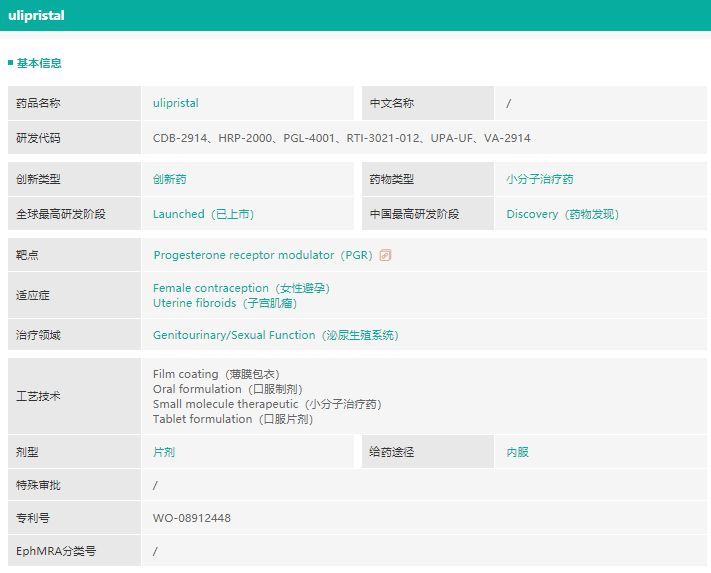
Task: Open the 小分子治疗药 link in 药物类型 row
Action: [540, 180]
